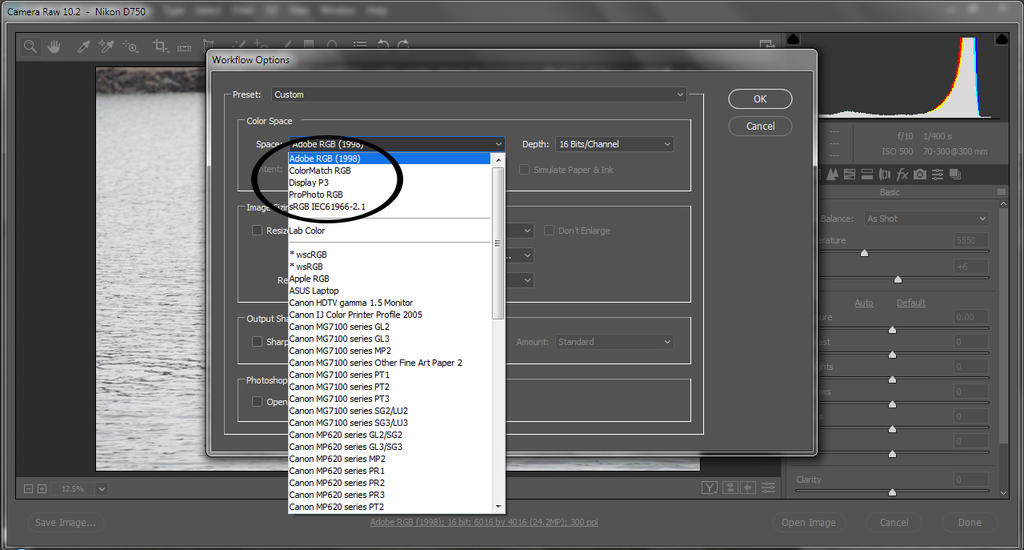
Task: Click the color space list scrollbar
Action: click(x=498, y=280)
